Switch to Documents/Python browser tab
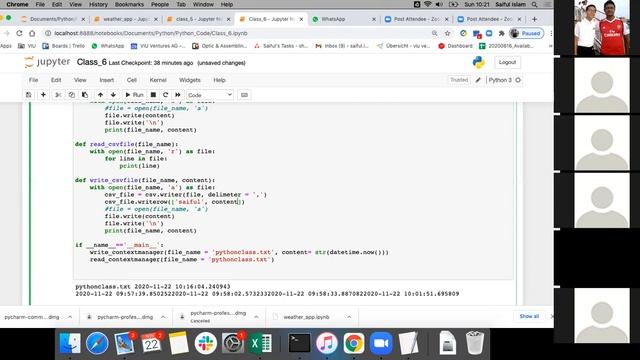The width and height of the screenshot is (640, 360). [x=53, y=19]
